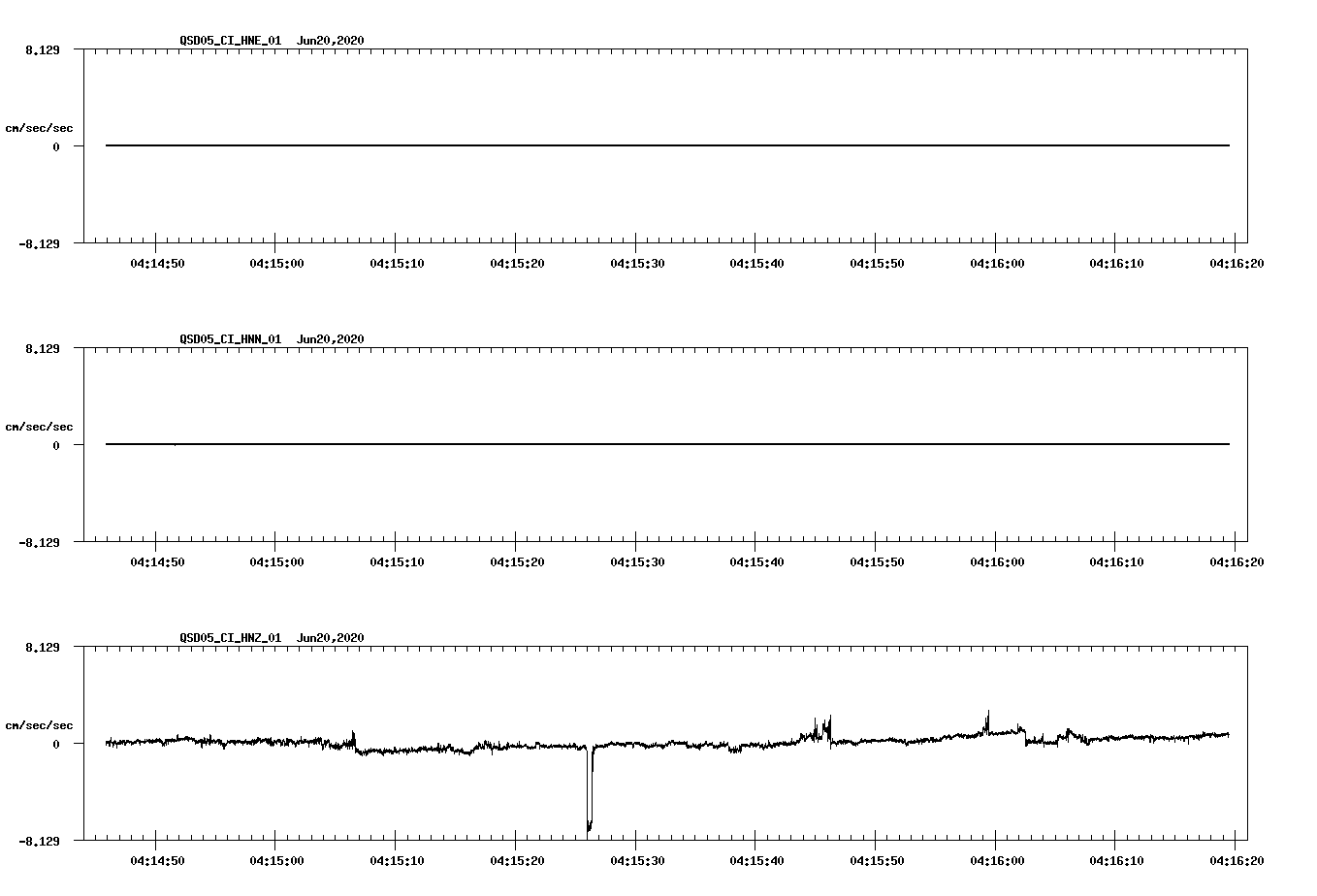Screen dimensions: 1317x896
Task: Select the 04:14:50 time label under HNN plot
Action: [157, 561]
